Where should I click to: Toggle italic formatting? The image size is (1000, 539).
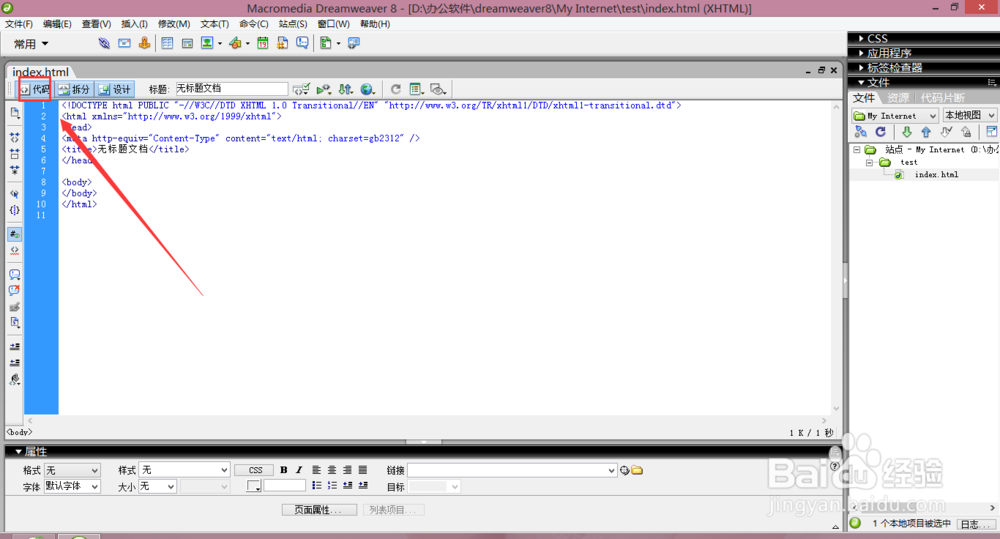[x=299, y=470]
